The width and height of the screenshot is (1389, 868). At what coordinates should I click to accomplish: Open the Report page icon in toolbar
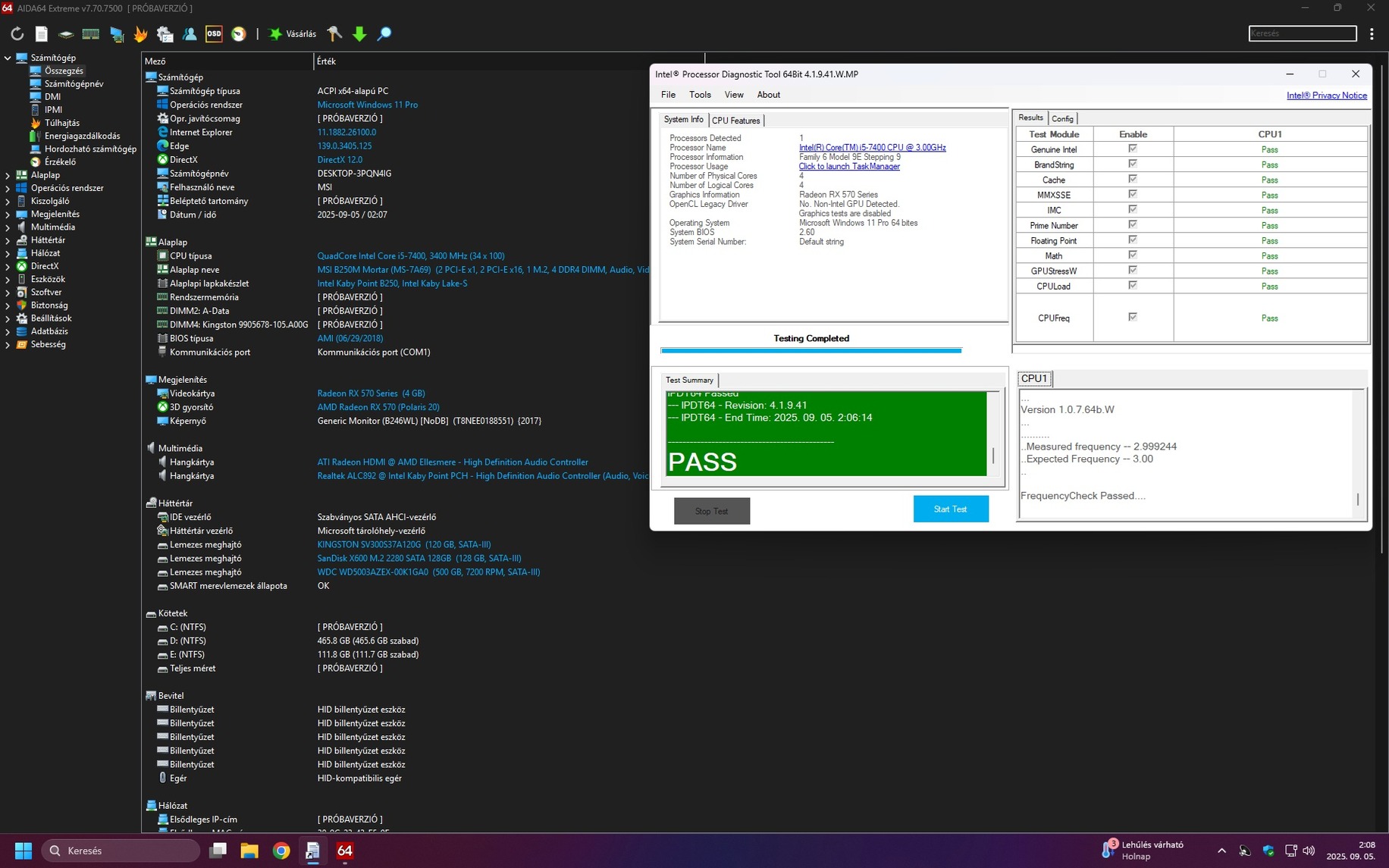pyautogui.click(x=42, y=34)
